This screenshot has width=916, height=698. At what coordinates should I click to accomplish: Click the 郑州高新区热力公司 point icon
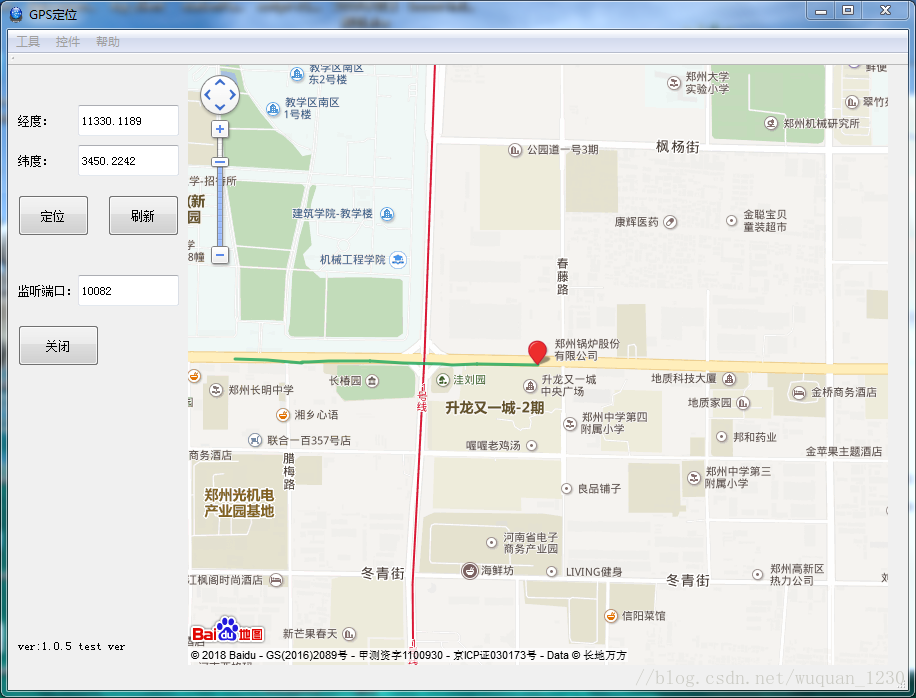(757, 575)
